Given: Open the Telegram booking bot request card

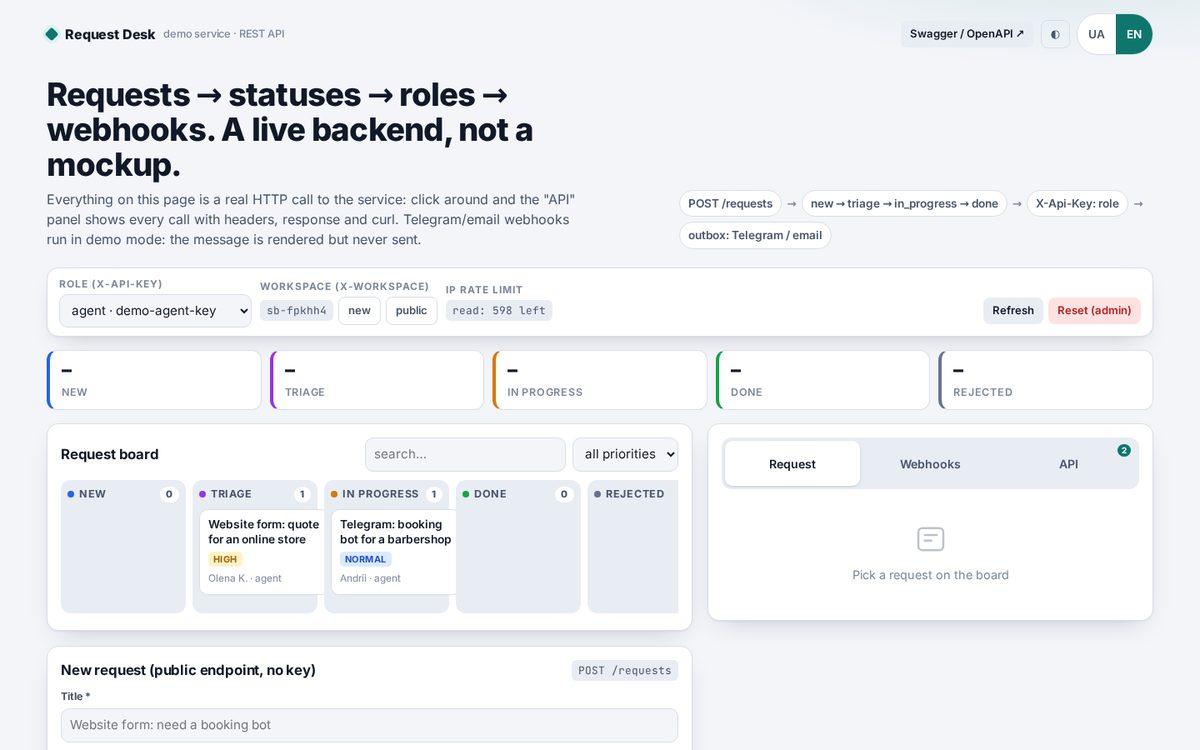Looking at the screenshot, I should pyautogui.click(x=394, y=552).
